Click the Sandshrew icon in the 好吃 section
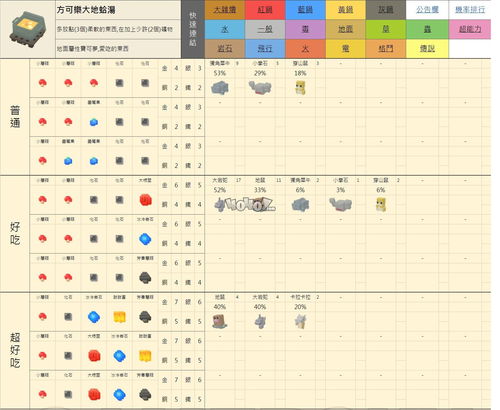The image size is (500, 410). pos(381,205)
